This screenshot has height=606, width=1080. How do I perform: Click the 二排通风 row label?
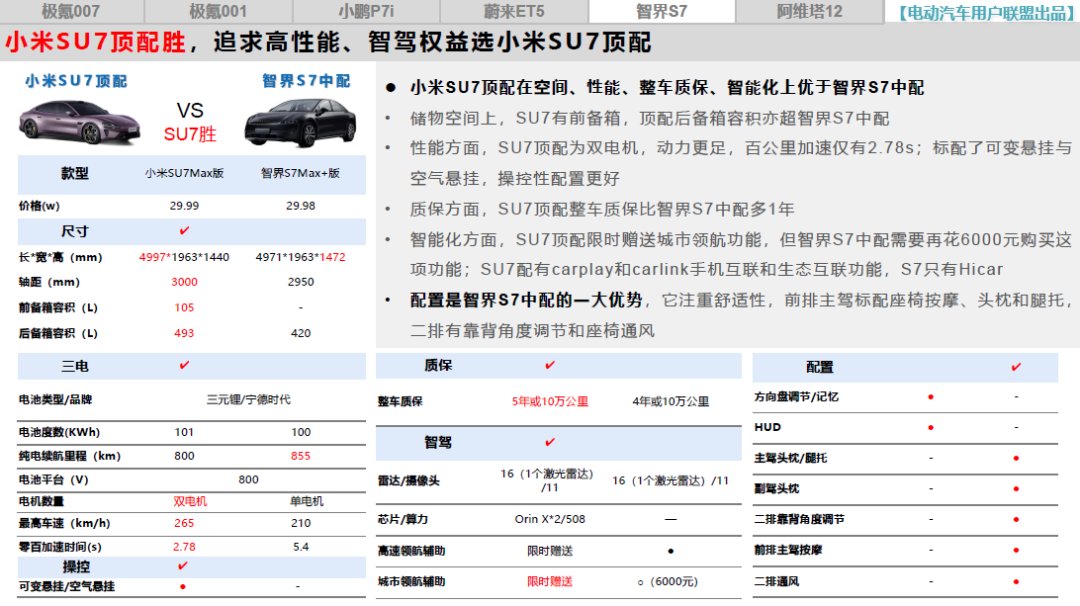pyautogui.click(x=776, y=582)
